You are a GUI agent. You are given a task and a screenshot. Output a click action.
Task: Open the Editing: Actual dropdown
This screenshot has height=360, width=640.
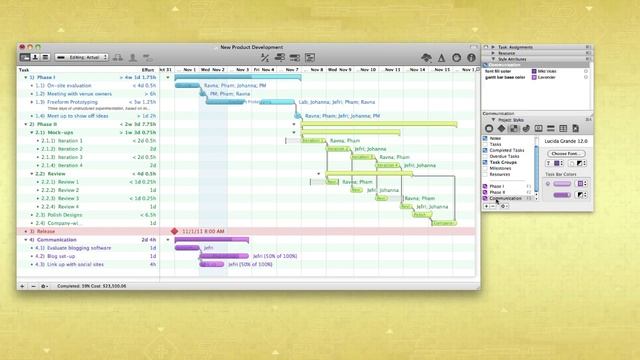(82, 58)
